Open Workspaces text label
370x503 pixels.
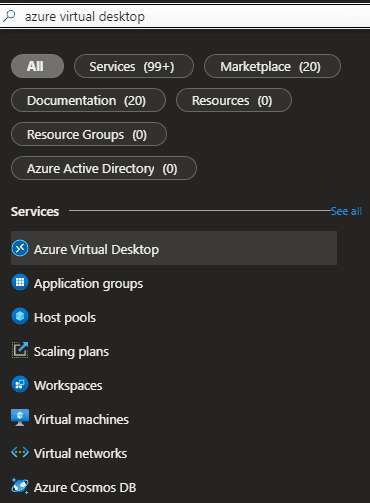coord(68,386)
